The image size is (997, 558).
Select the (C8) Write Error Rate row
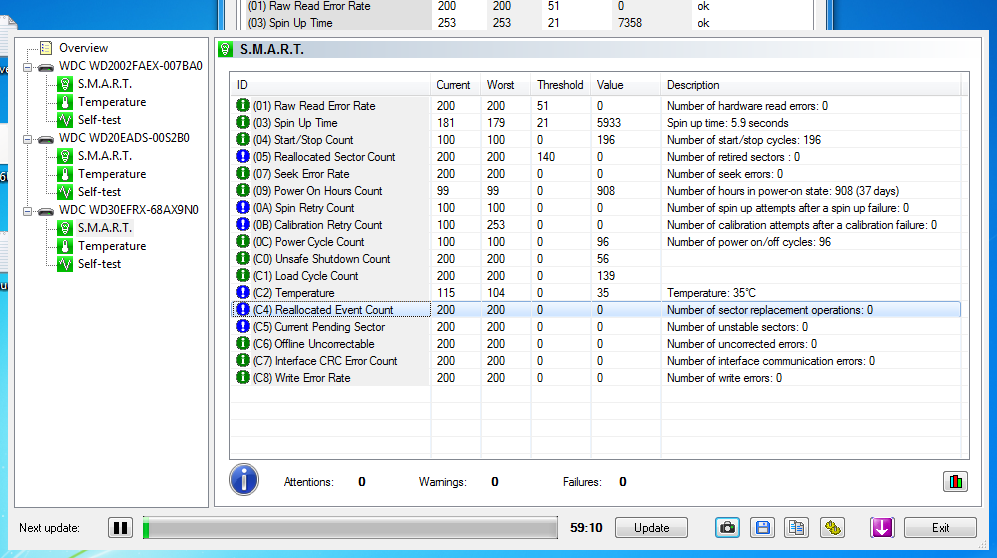click(596, 378)
